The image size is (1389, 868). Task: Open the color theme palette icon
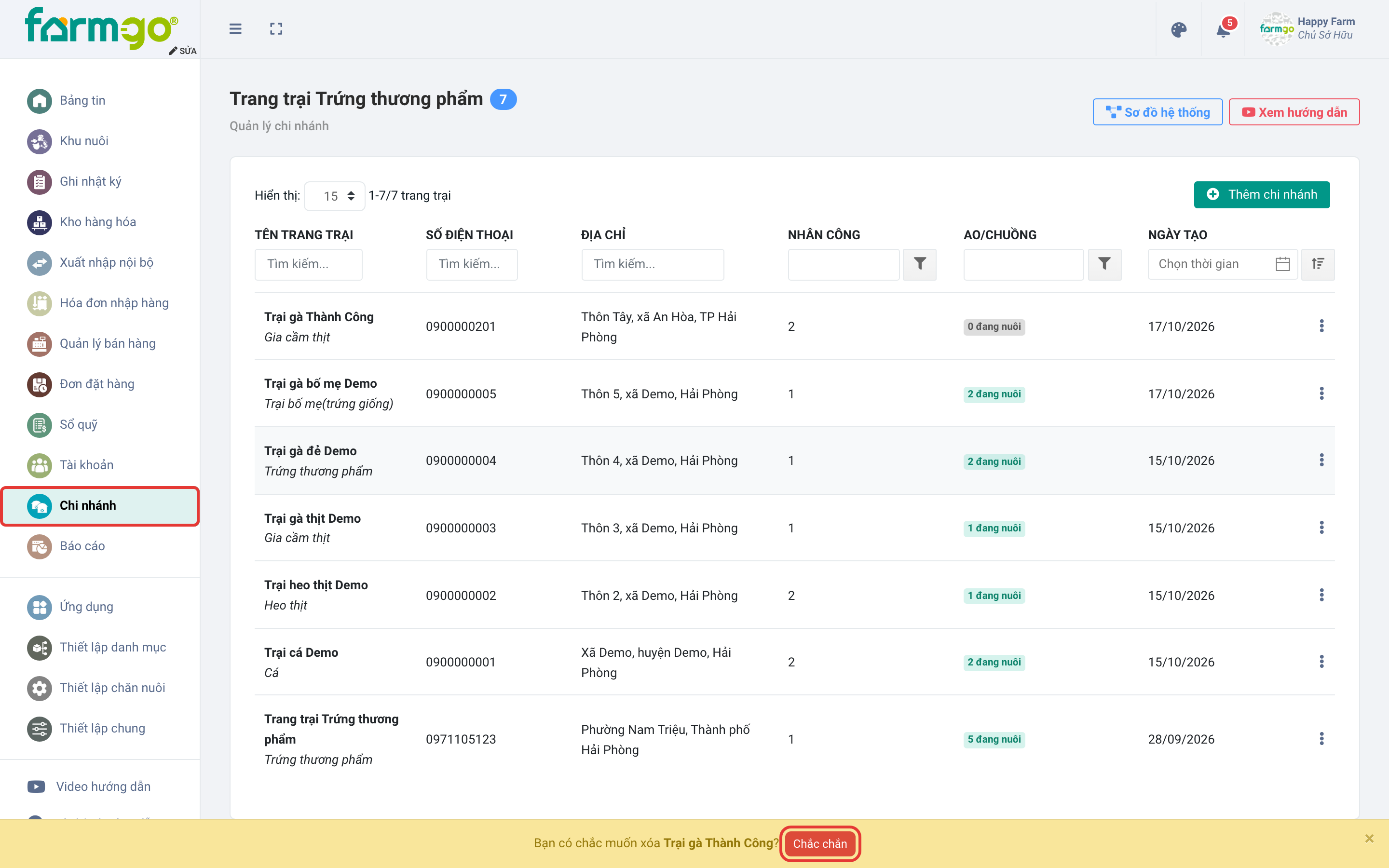tap(1178, 30)
